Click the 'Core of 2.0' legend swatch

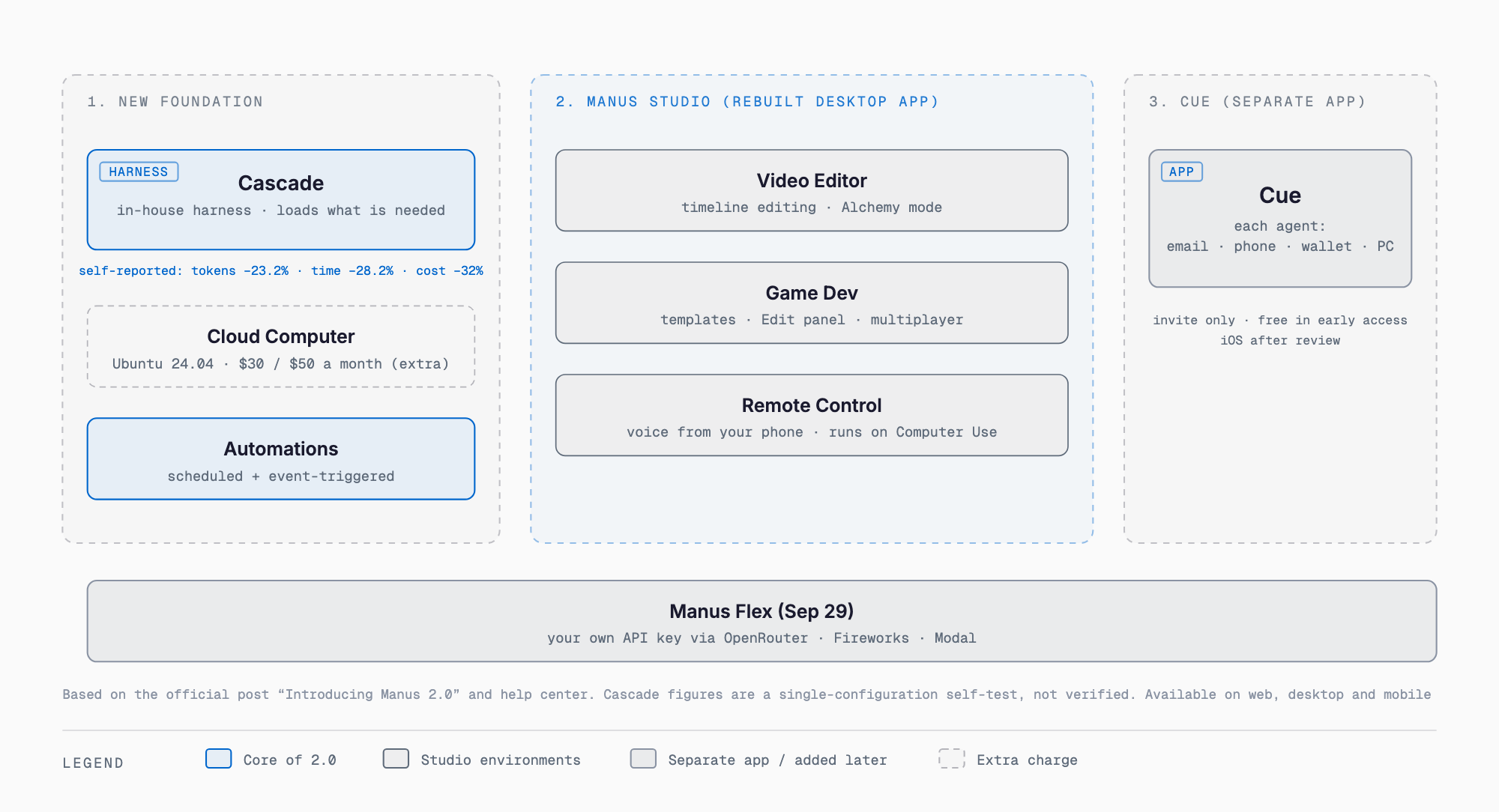[x=219, y=758]
